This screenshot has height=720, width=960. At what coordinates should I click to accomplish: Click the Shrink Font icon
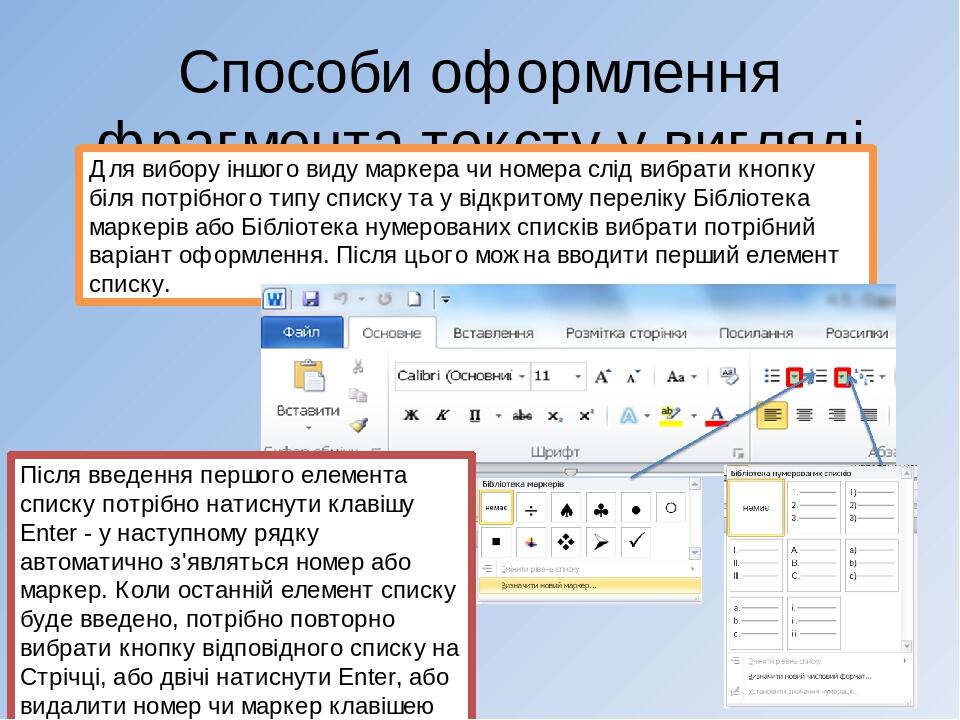(x=633, y=377)
